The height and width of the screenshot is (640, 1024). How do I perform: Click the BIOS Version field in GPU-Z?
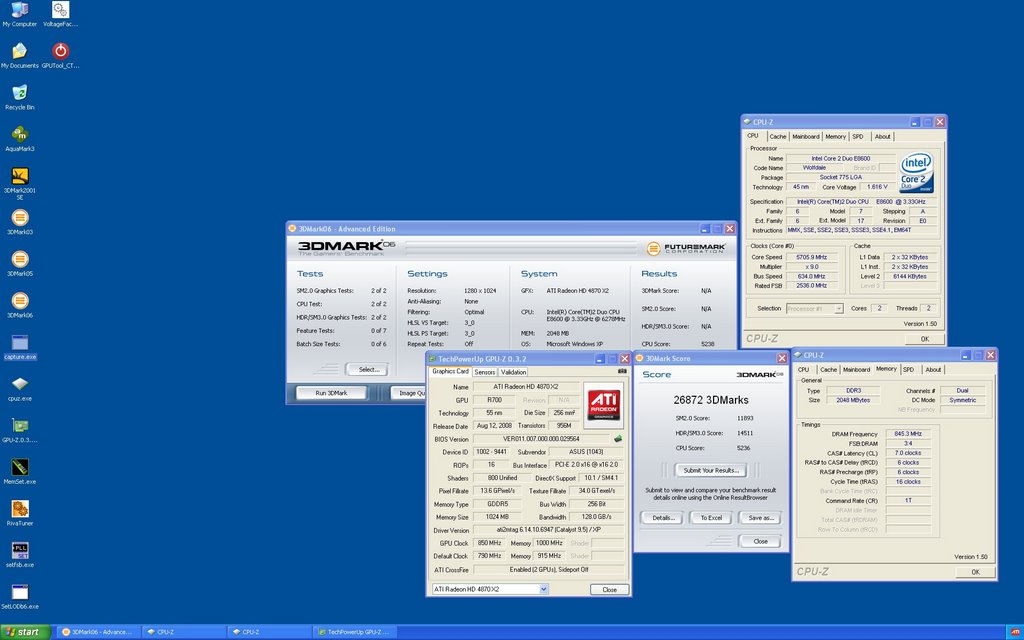(x=542, y=439)
